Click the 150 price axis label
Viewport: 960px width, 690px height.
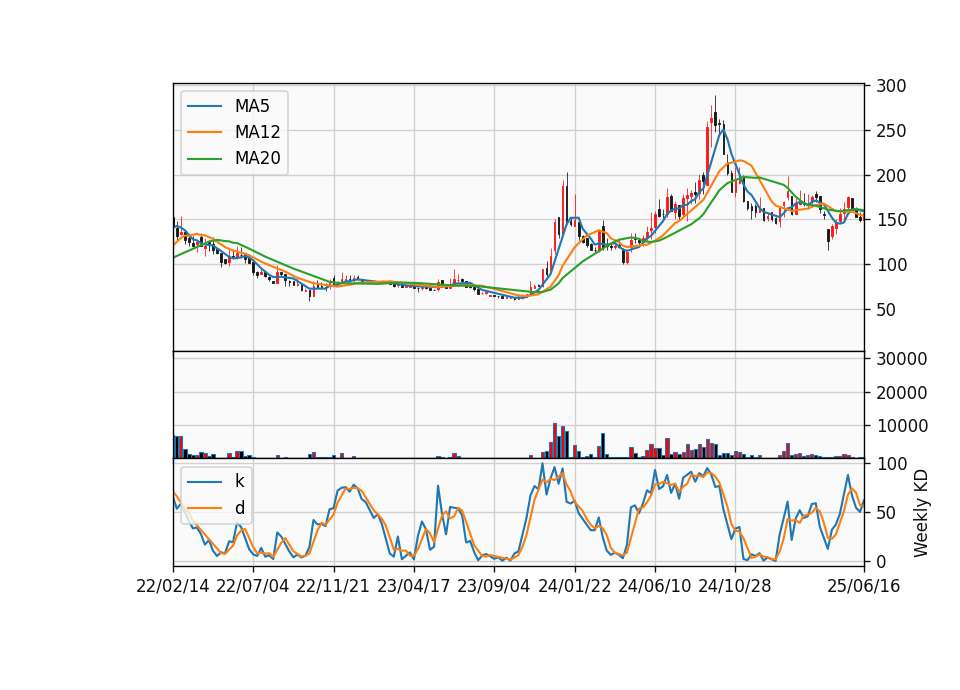[891, 220]
